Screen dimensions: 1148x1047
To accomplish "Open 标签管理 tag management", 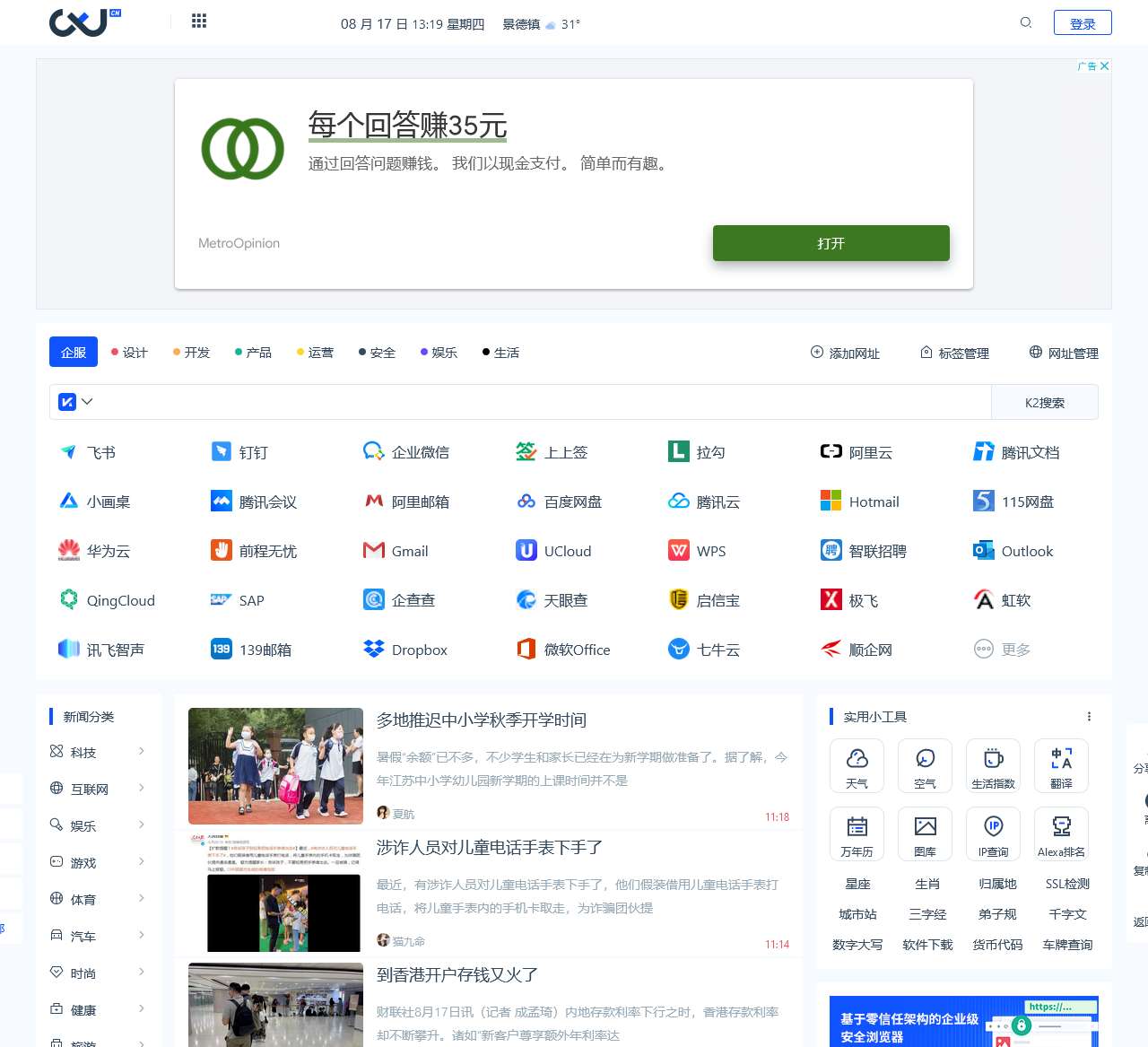I will [955, 353].
